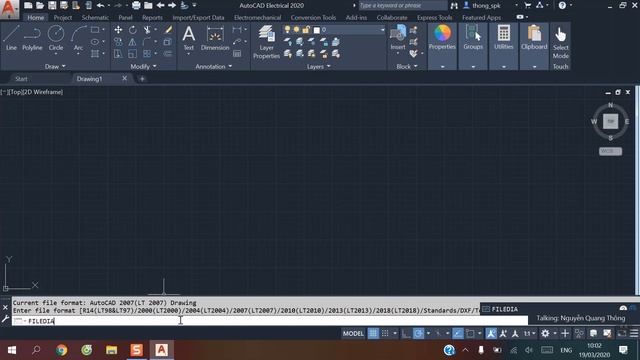Screen dimensions: 640x360
Task: Toggle polar tracking in status bar
Action: [418, 333]
